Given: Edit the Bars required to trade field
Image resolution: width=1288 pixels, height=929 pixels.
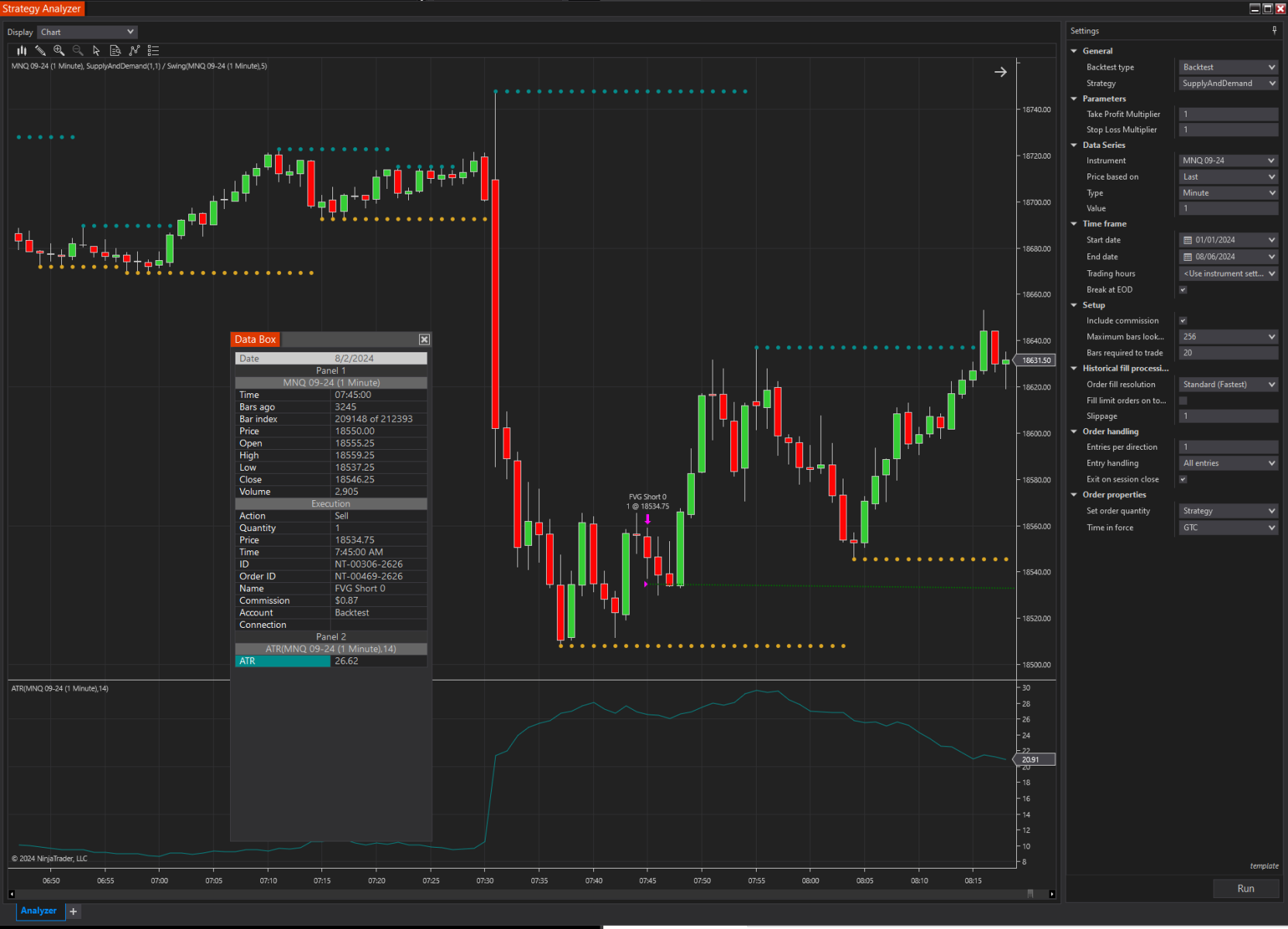Looking at the screenshot, I should click(x=1228, y=354).
